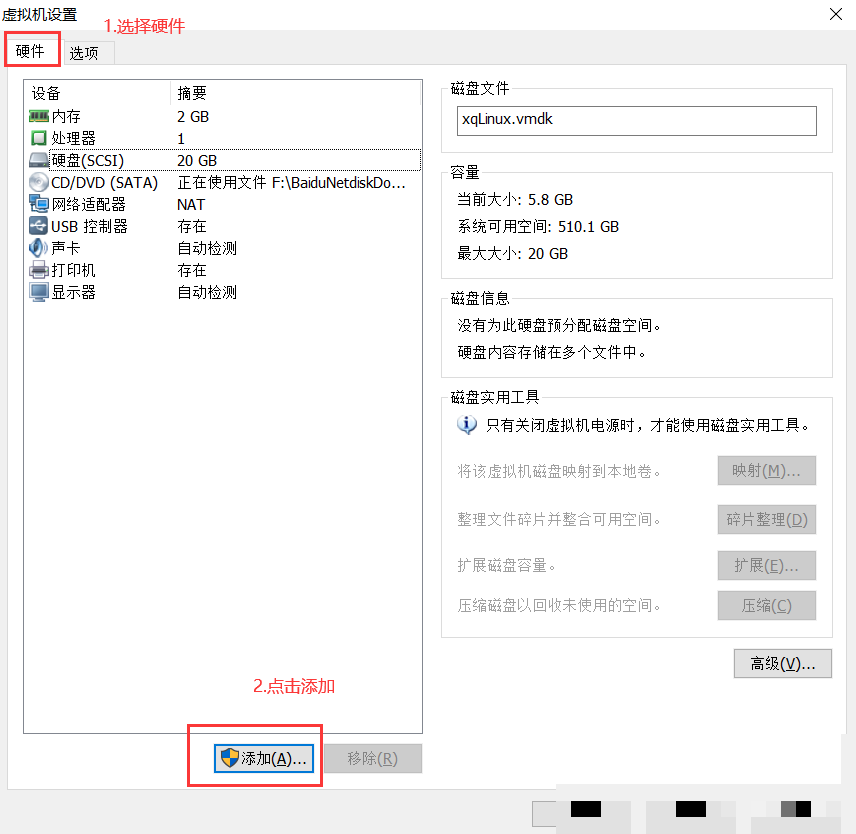Click the 扩展(E)... button
Image resolution: width=856 pixels, height=834 pixels.
(766, 565)
